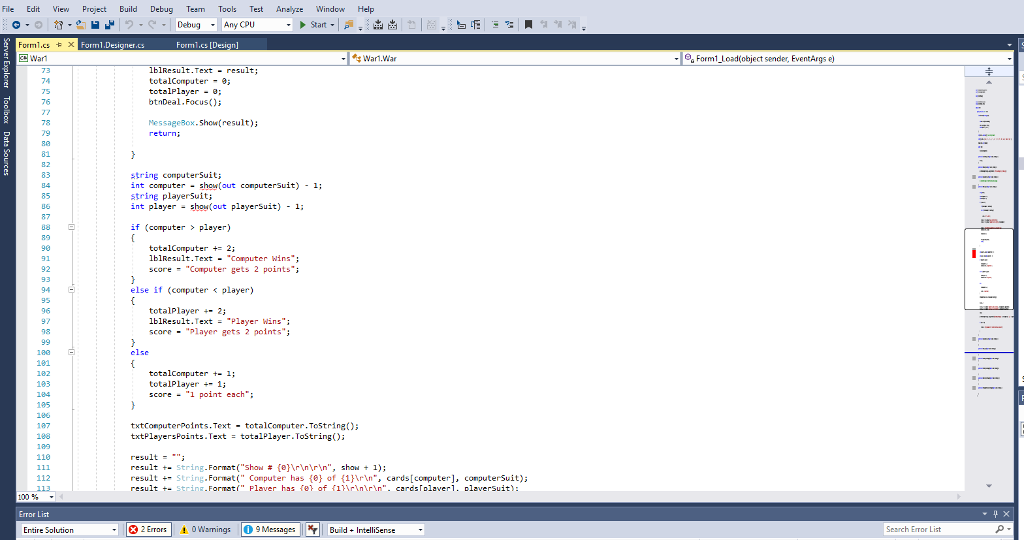Open the File menu

coord(8,9)
